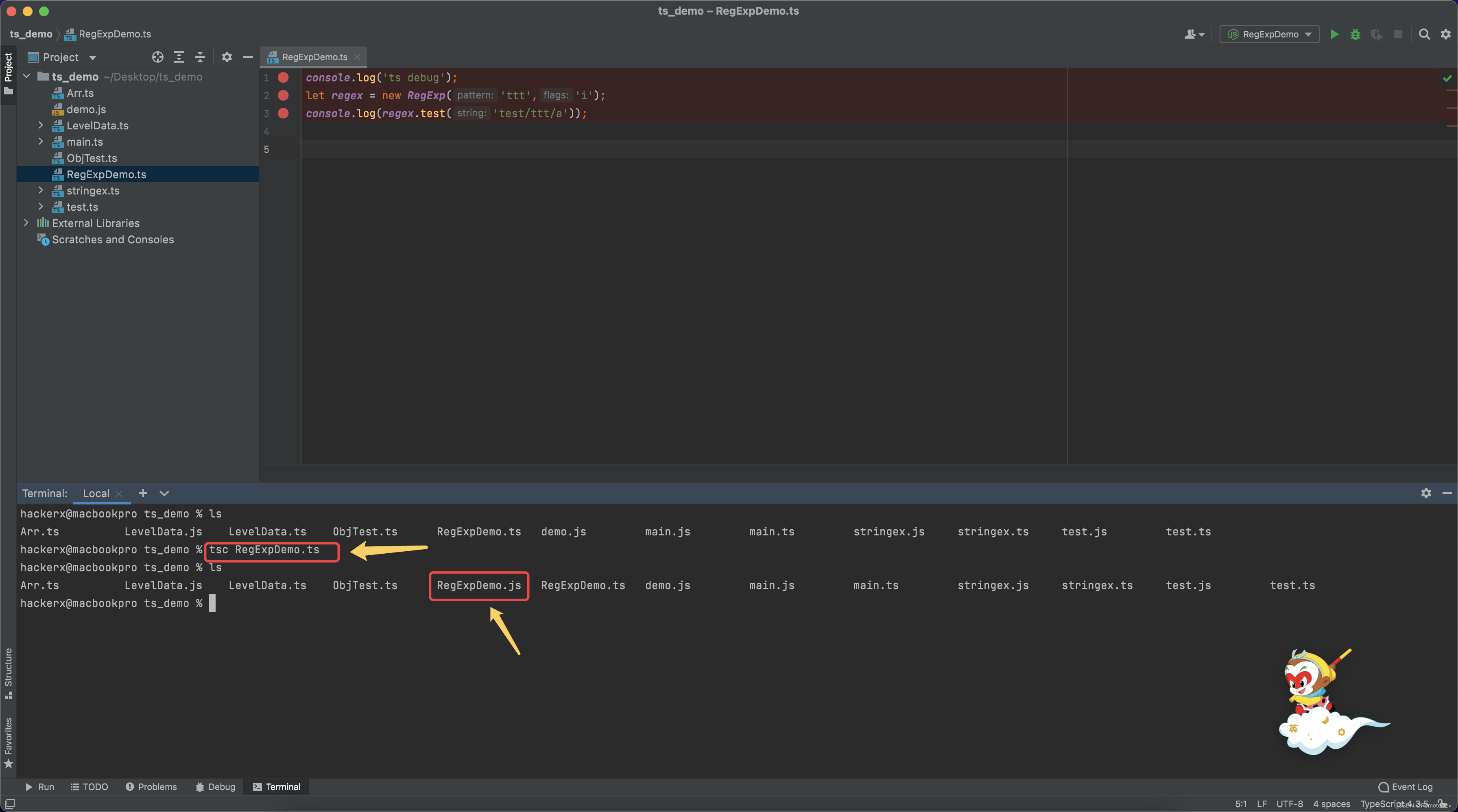Image resolution: width=1458 pixels, height=812 pixels.
Task: Toggle breakpoint on line 3
Action: (x=283, y=113)
